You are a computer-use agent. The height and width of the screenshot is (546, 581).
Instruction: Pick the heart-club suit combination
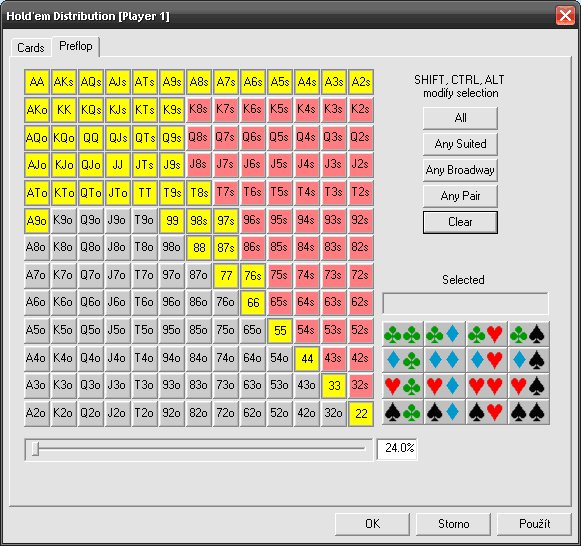coord(402,386)
